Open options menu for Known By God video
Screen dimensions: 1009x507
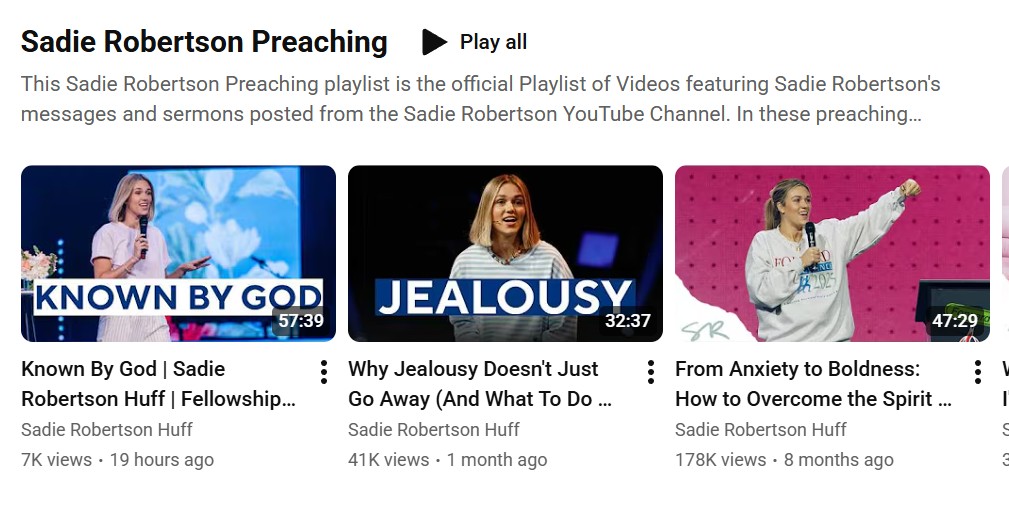(x=323, y=373)
